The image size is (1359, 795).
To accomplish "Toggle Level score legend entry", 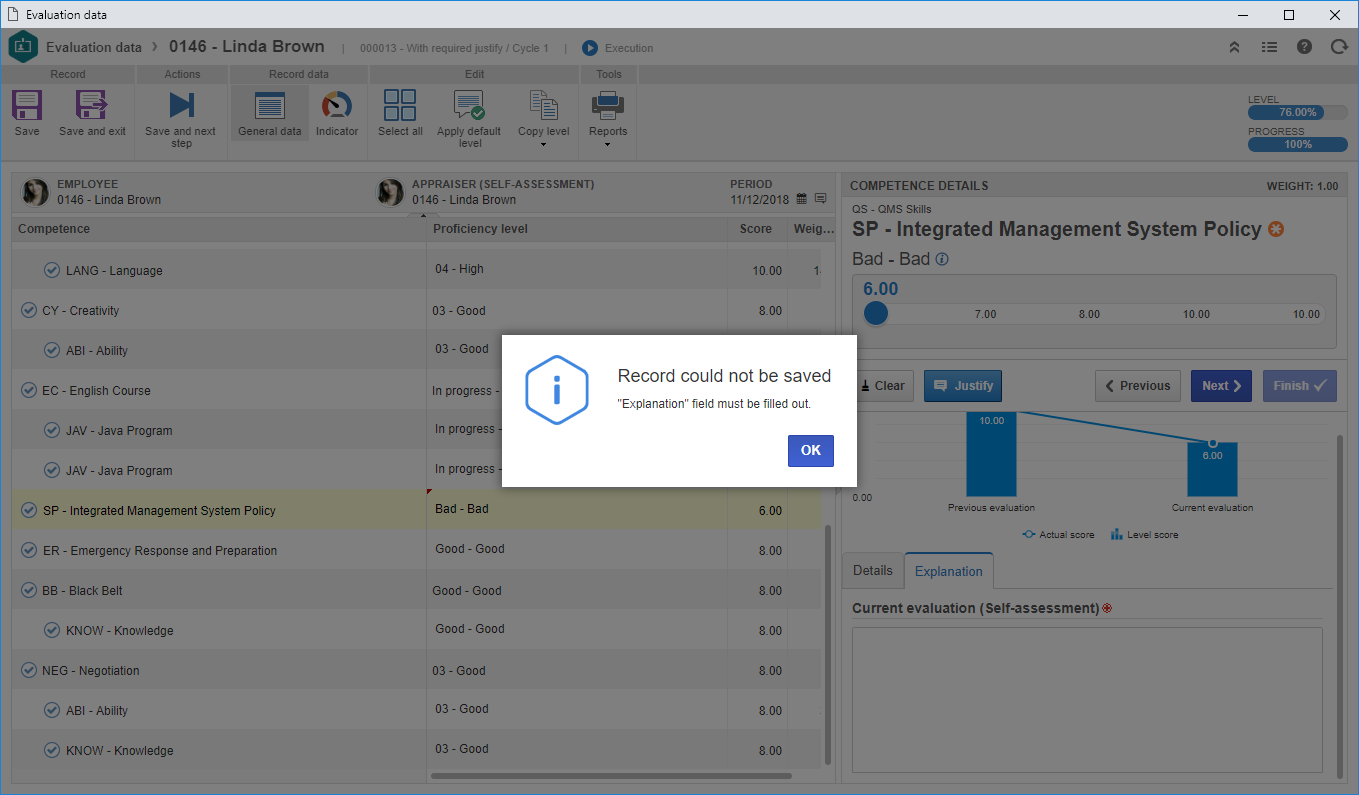I will click(x=1144, y=535).
